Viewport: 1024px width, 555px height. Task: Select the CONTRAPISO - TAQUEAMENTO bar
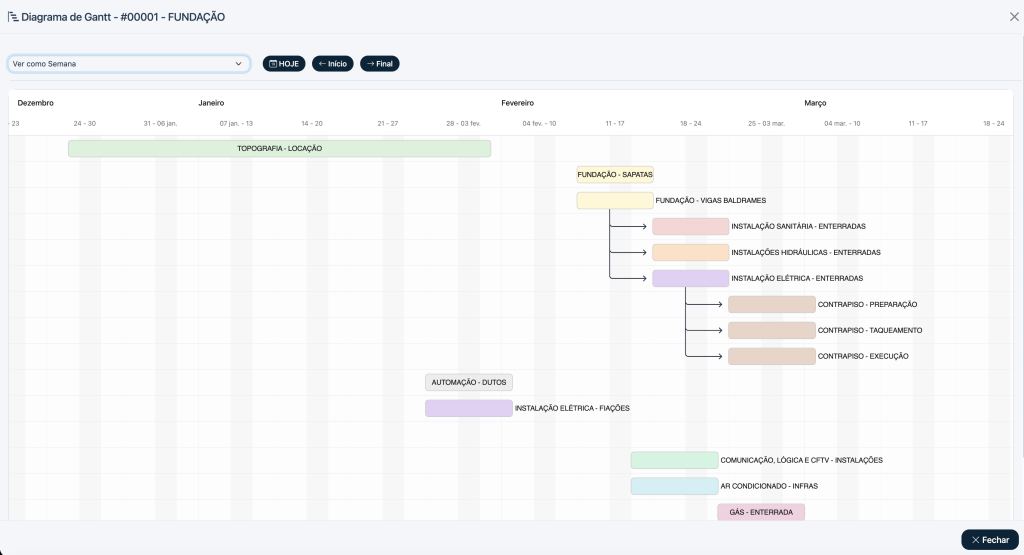coord(772,330)
